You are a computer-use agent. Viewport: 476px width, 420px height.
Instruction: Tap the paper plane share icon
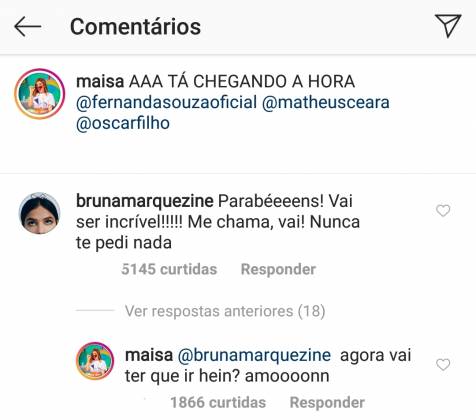(x=448, y=26)
